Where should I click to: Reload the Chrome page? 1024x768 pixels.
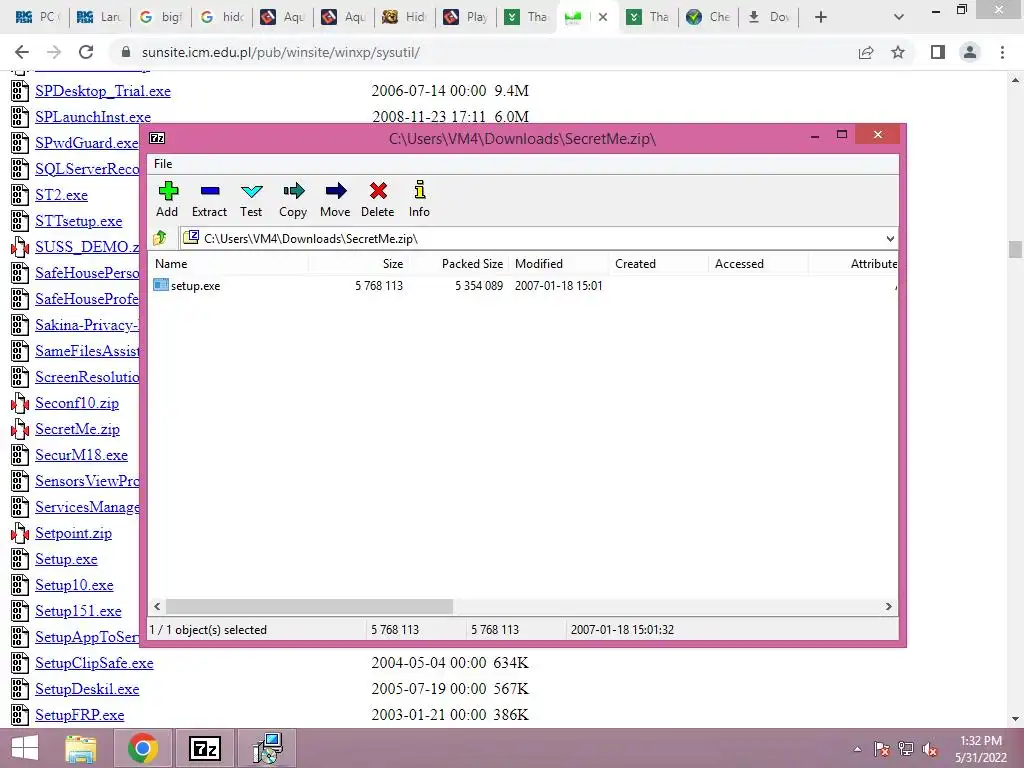click(86, 52)
